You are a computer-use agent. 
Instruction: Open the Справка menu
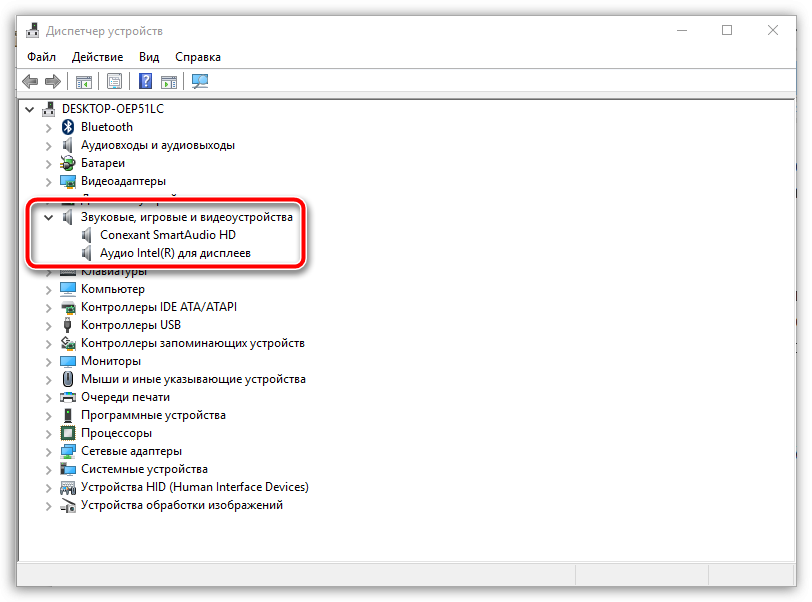pos(197,57)
